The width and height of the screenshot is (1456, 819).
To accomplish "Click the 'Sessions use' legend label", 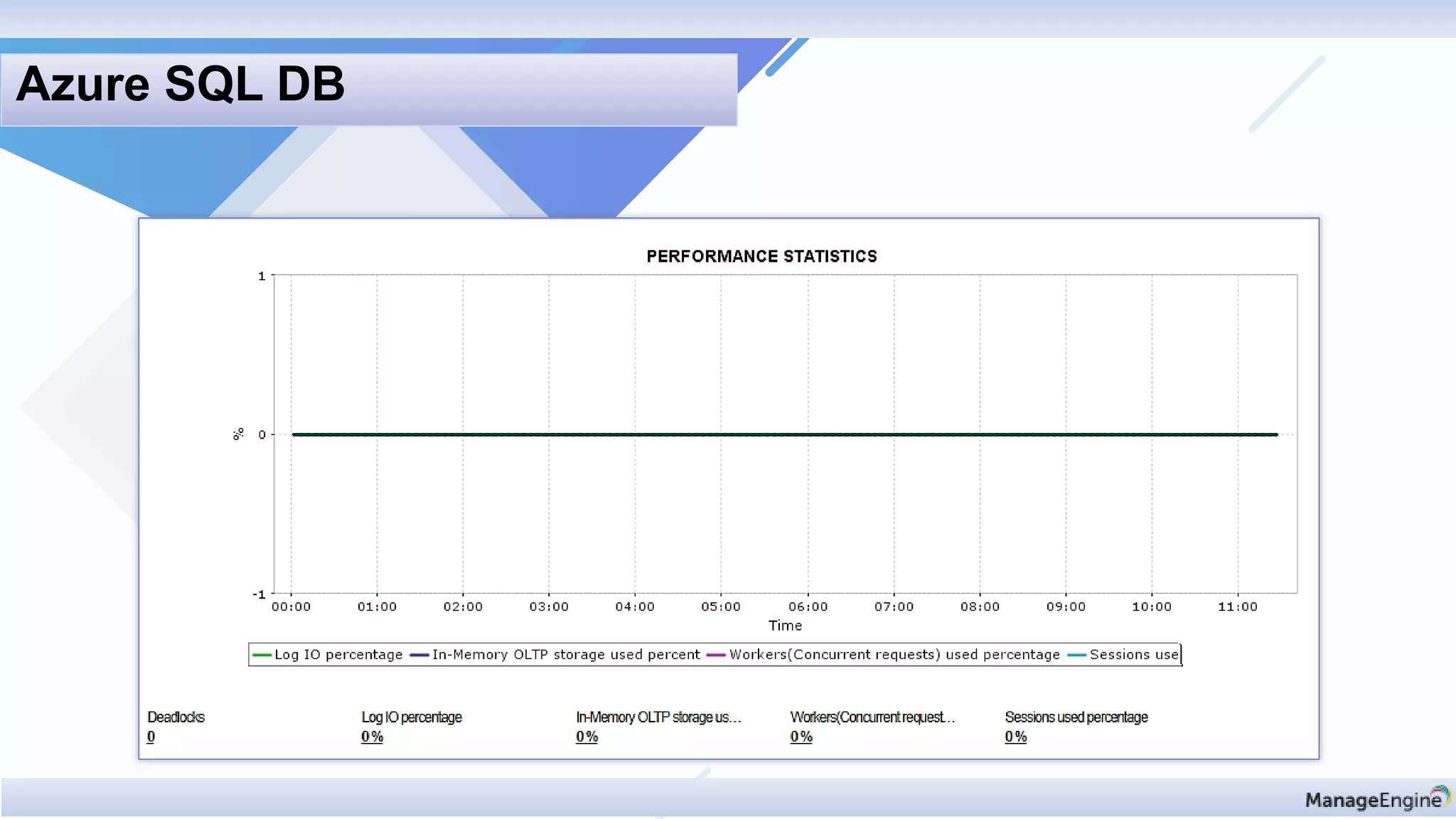I will pos(1134,655).
